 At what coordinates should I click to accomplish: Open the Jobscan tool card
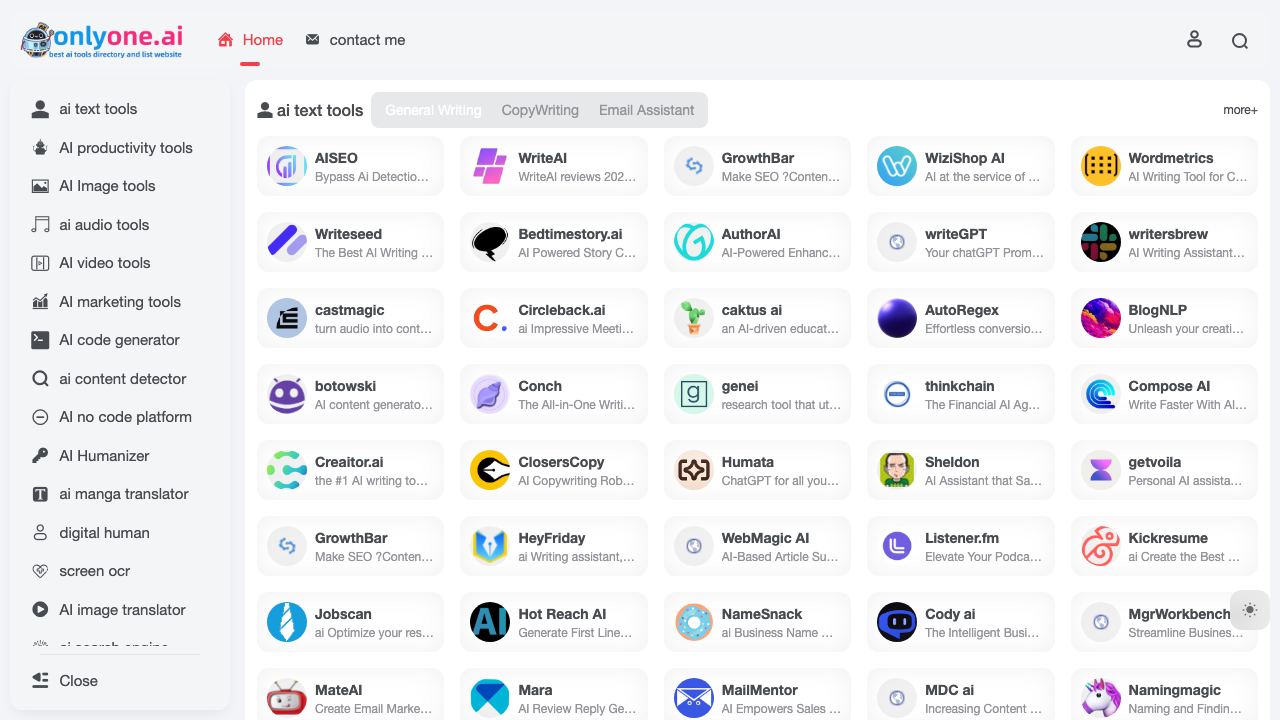[x=351, y=622]
